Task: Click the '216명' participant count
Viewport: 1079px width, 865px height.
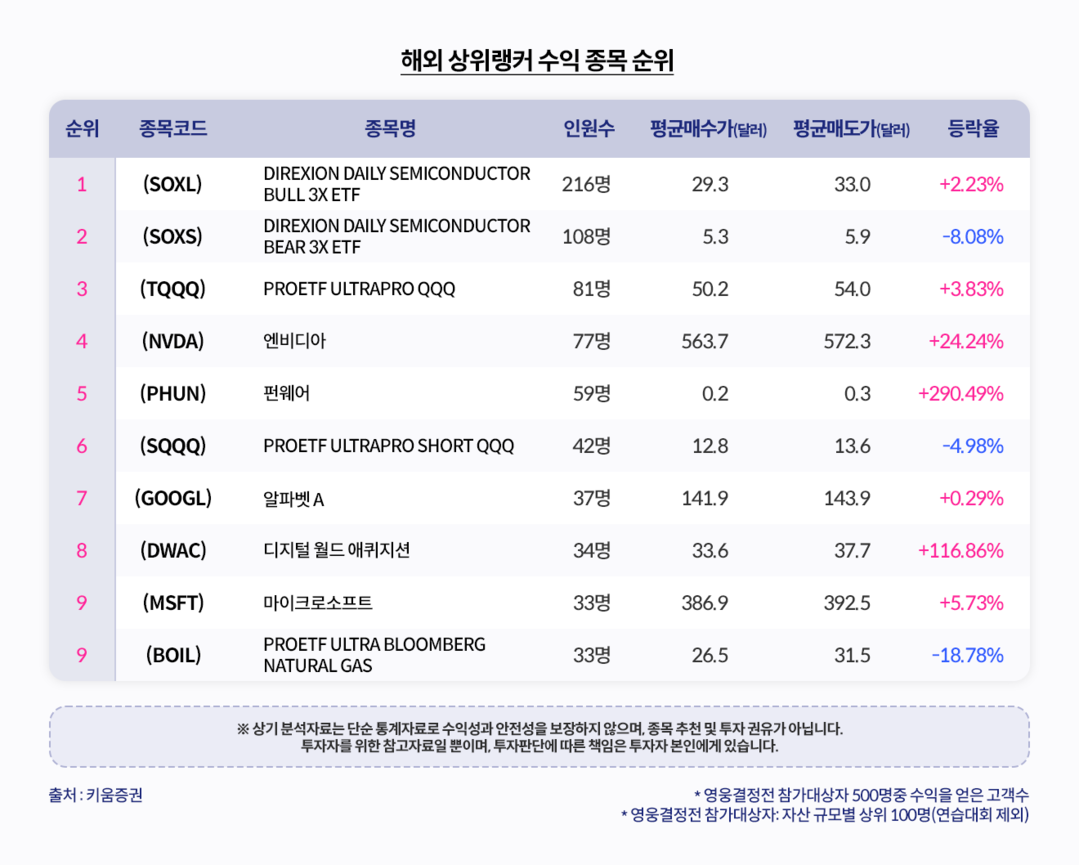Action: pyautogui.click(x=586, y=184)
